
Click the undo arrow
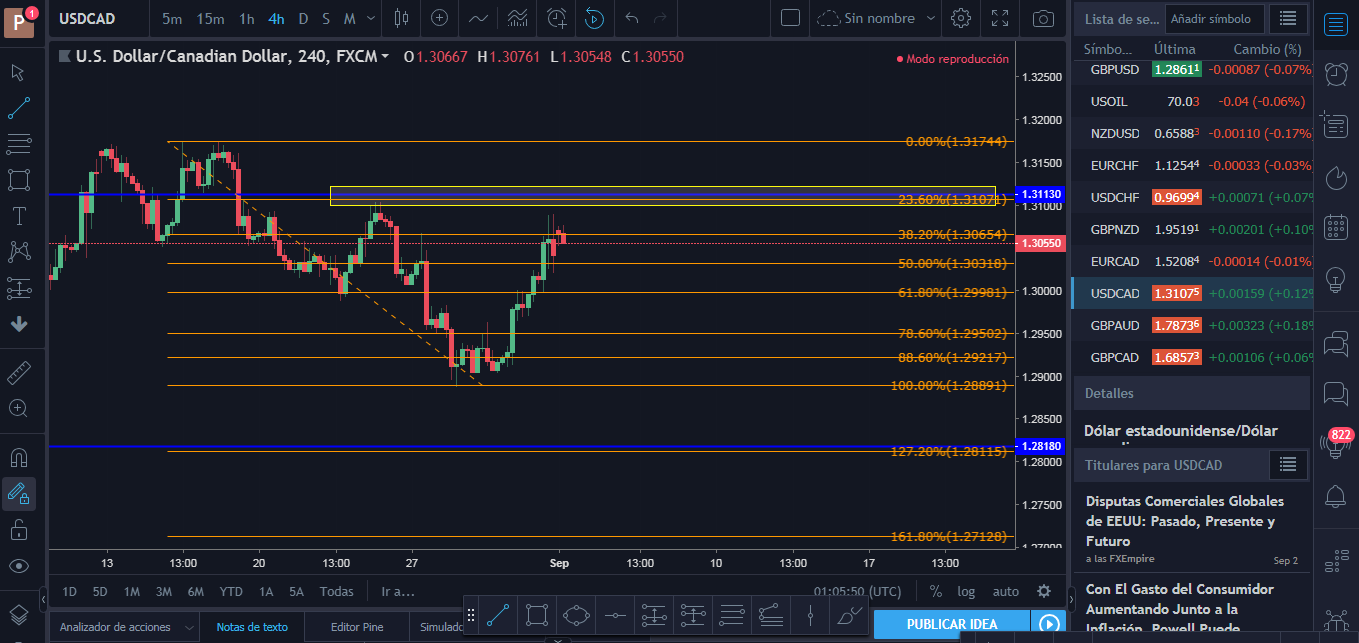click(x=631, y=18)
